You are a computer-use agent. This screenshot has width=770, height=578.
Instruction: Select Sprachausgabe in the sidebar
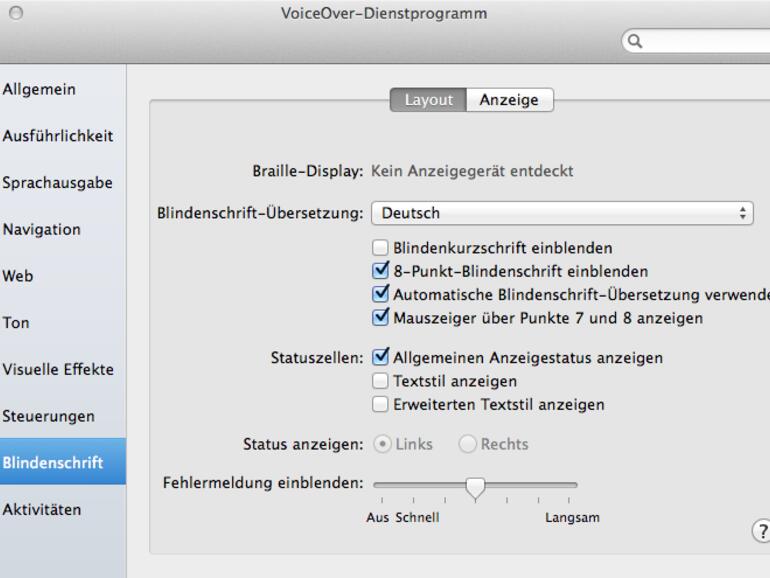click(x=63, y=183)
